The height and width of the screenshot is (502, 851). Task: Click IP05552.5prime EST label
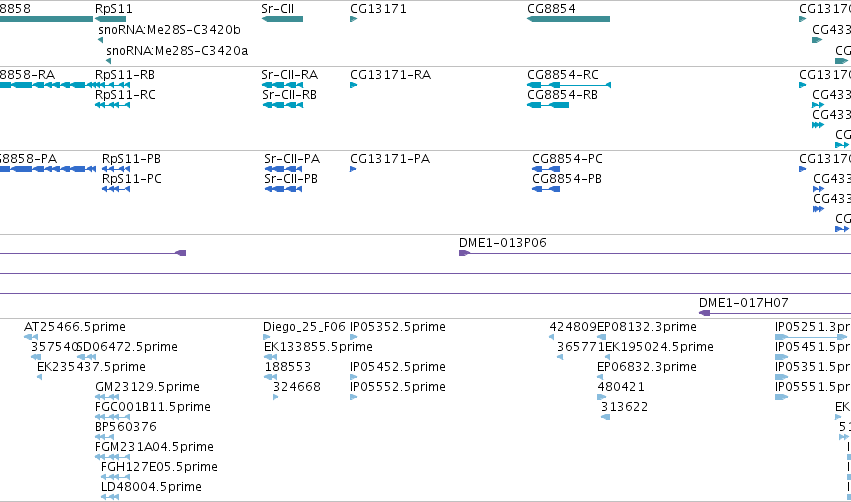click(x=398, y=387)
